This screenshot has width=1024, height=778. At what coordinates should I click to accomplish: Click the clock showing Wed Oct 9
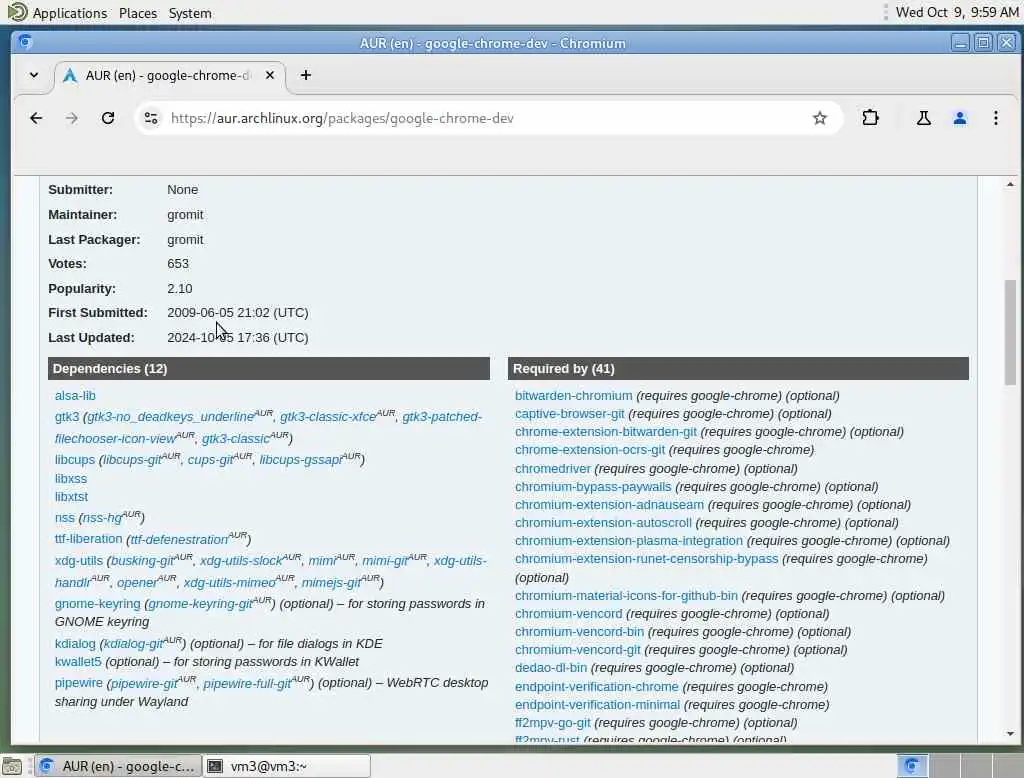[x=956, y=12]
